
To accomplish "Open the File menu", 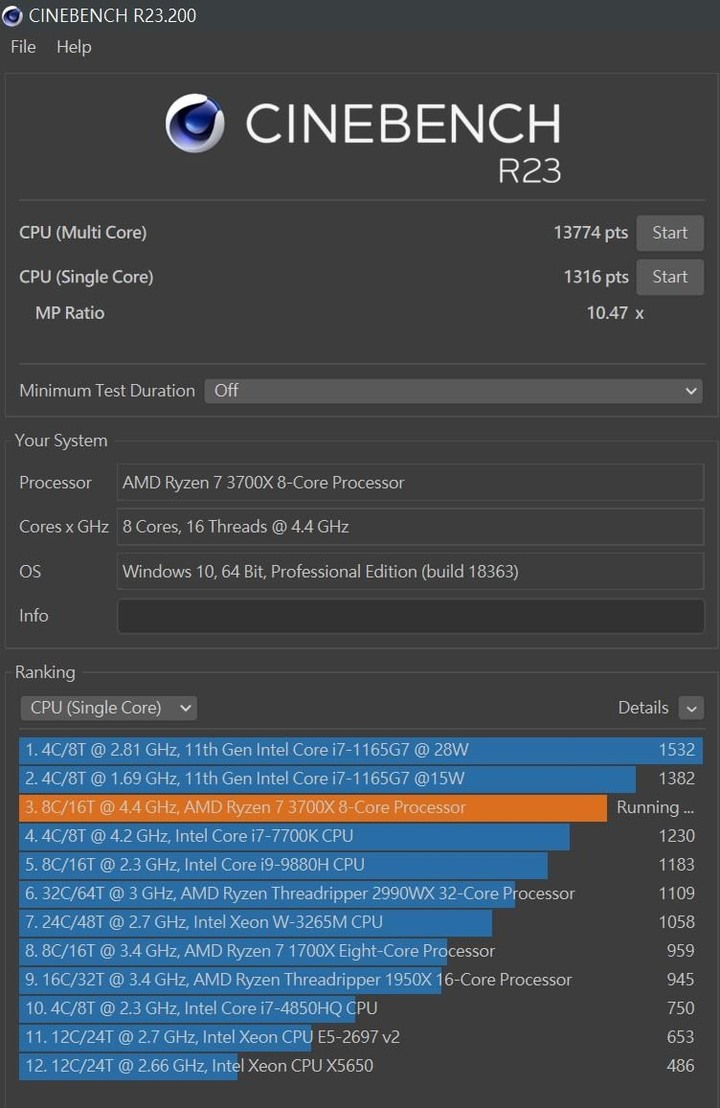I will tap(23, 47).
